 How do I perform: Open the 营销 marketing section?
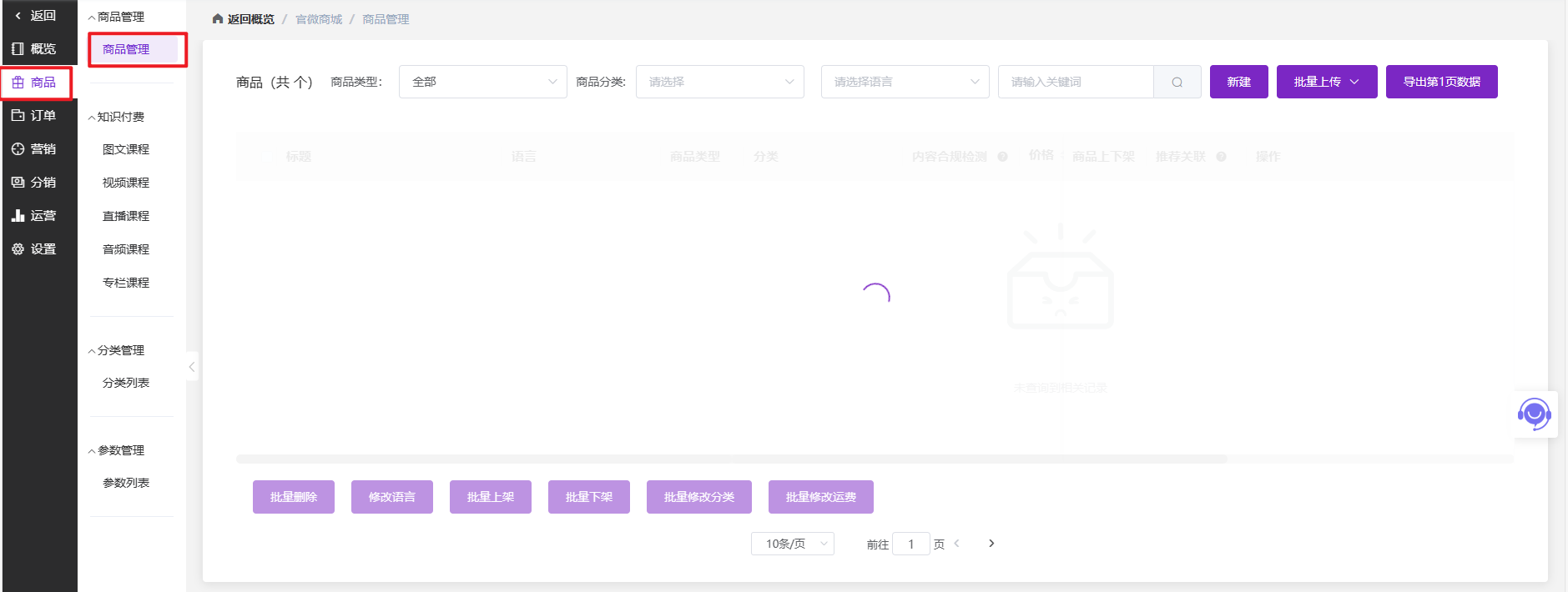pos(35,149)
